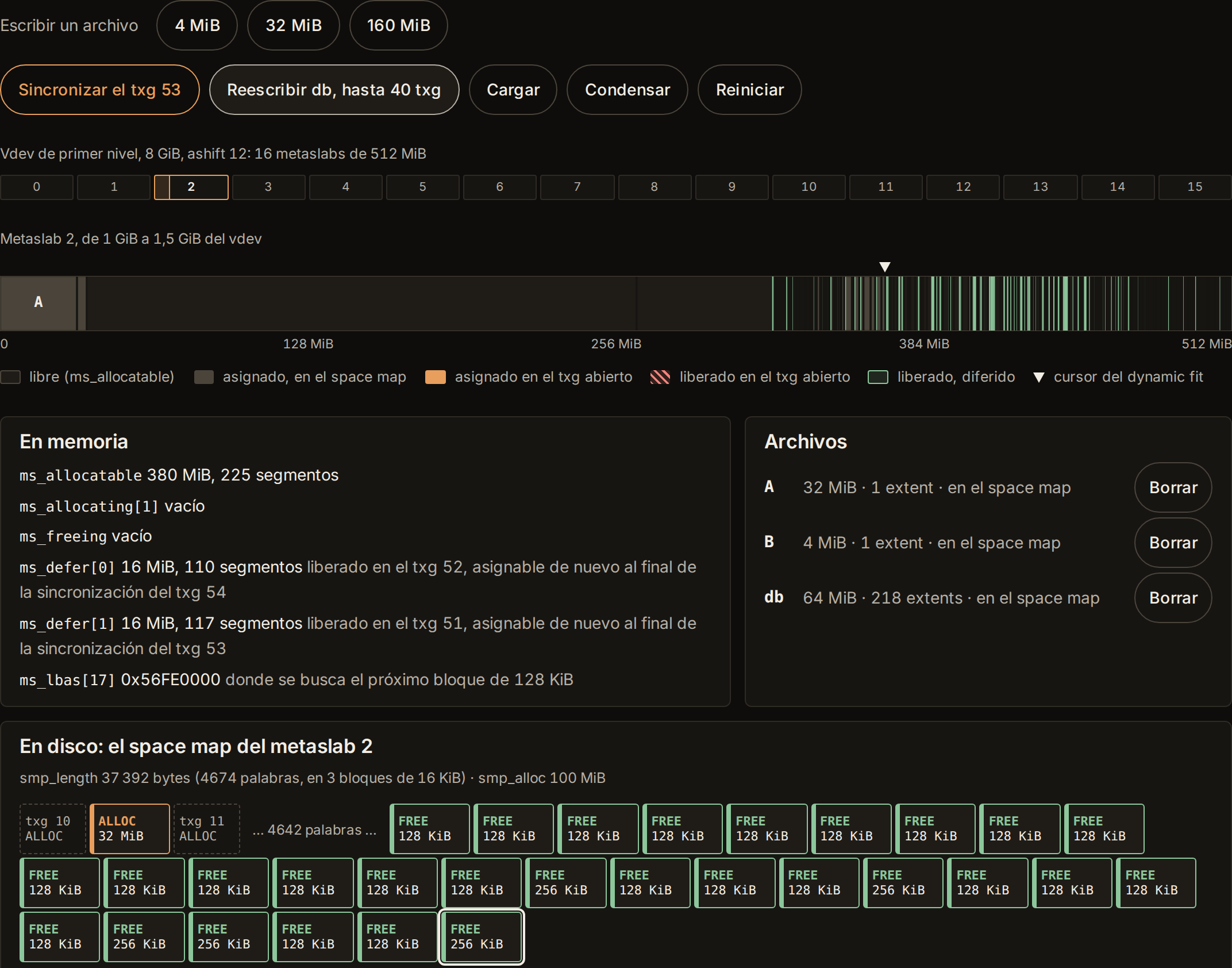1232x968 pixels.
Task: Click the 'ms_allocating[1] vacío' line
Action: pos(112,506)
